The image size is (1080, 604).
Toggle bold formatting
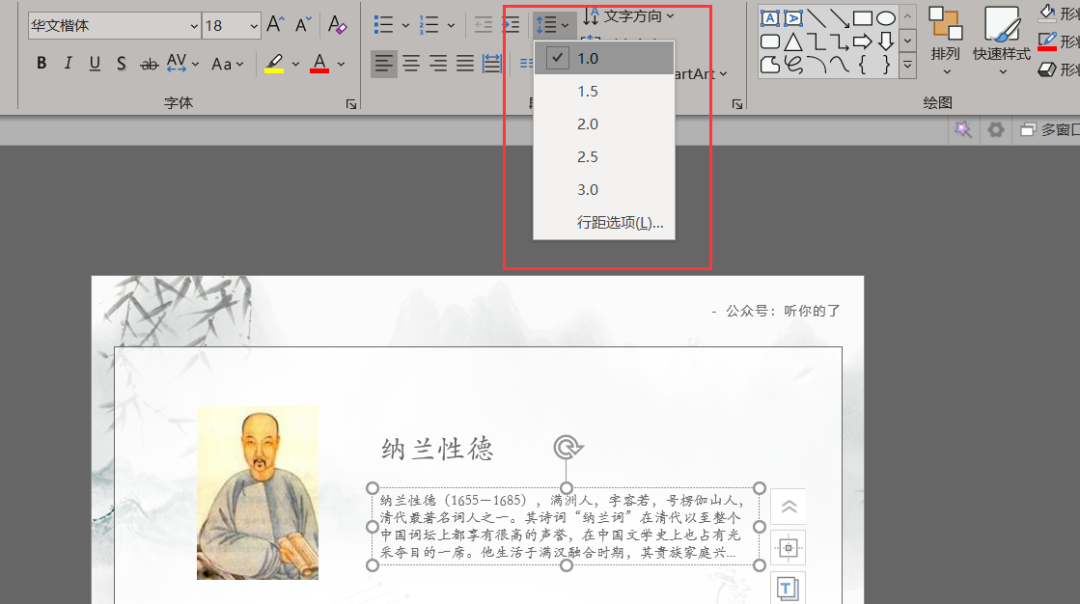pos(41,63)
